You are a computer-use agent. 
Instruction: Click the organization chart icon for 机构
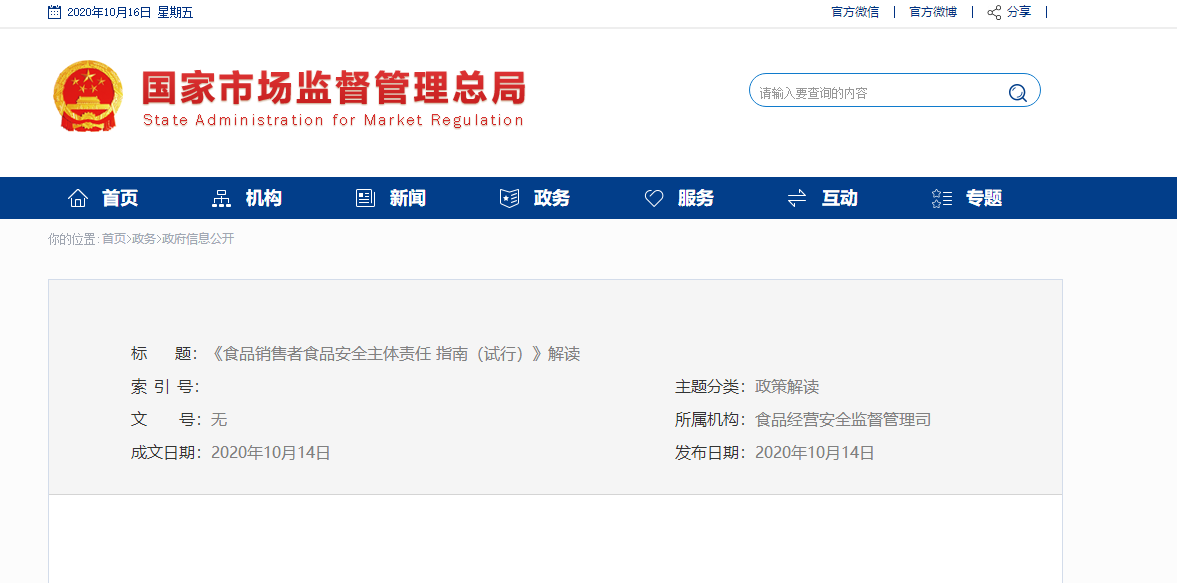pyautogui.click(x=221, y=198)
